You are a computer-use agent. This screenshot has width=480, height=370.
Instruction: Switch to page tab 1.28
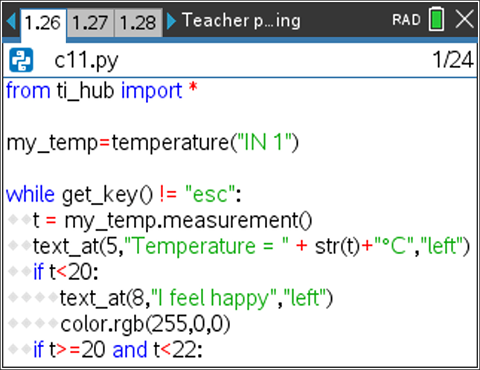138,23
